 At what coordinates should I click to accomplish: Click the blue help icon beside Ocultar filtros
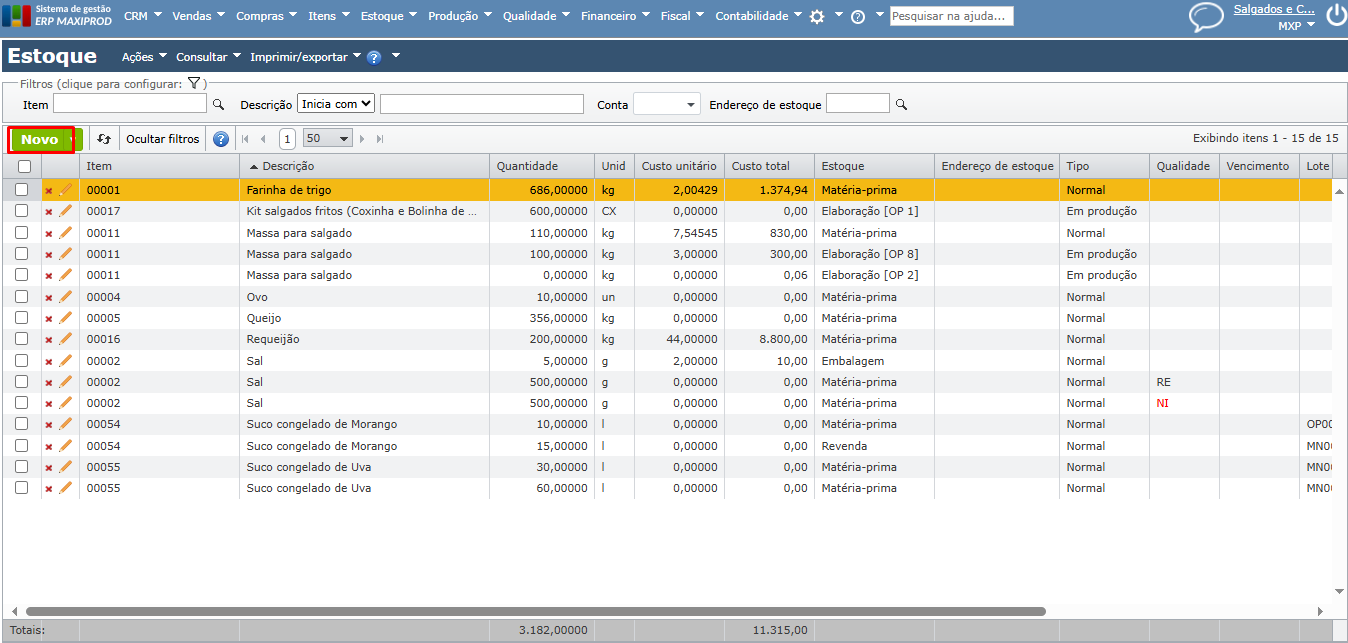click(221, 139)
